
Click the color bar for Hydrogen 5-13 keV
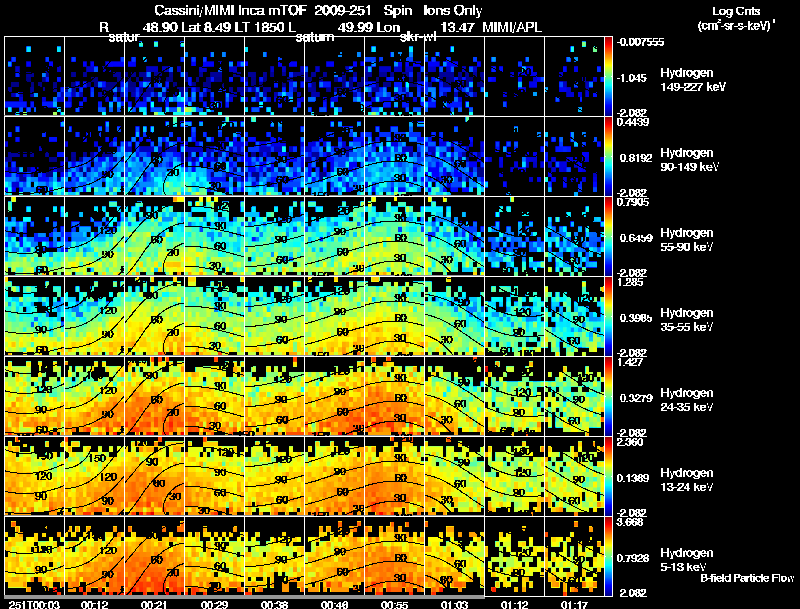[x=609, y=556]
